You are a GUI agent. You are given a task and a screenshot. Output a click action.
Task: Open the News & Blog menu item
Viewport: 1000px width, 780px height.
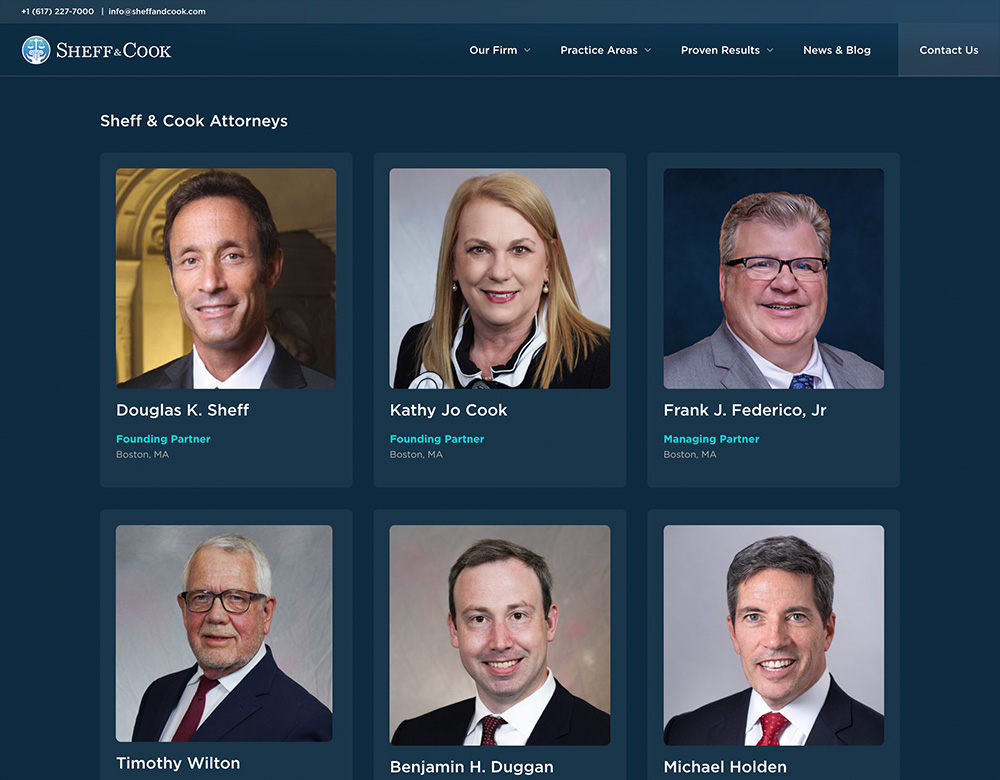(x=837, y=50)
